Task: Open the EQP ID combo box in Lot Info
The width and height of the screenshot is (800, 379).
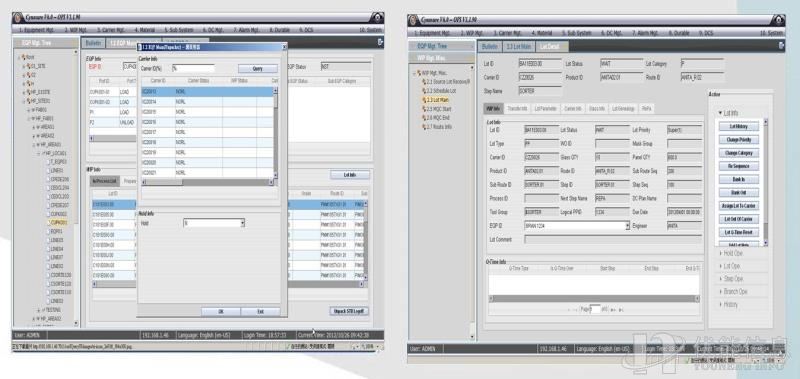Action: pos(628,225)
